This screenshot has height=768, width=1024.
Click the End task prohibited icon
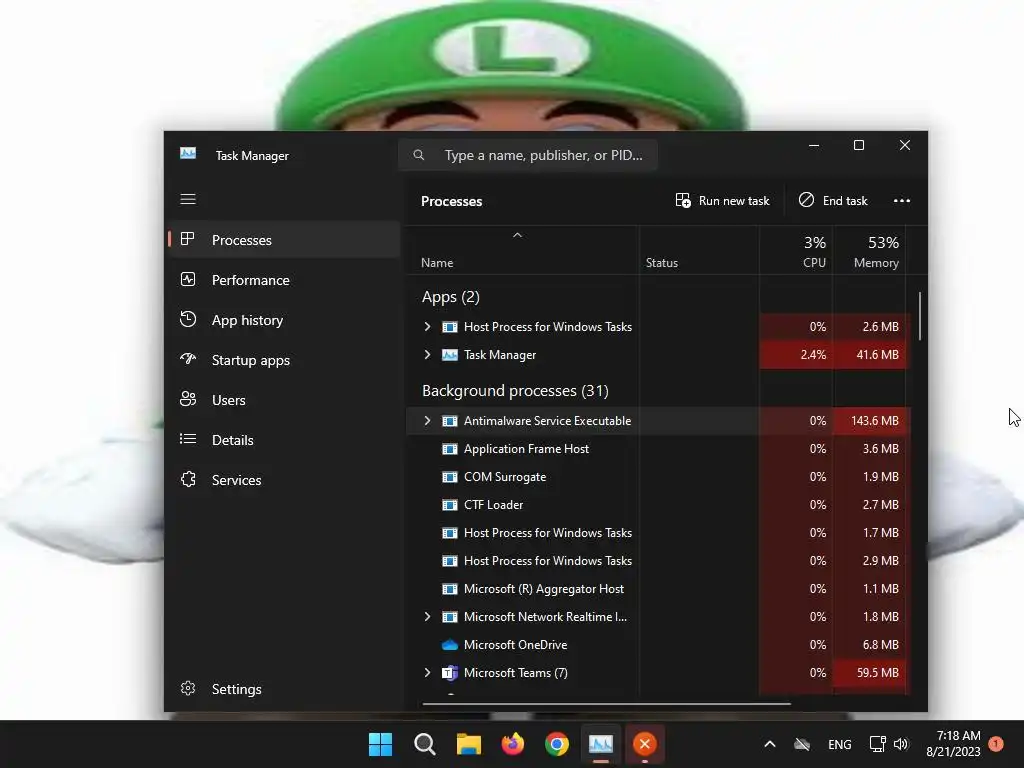(806, 200)
